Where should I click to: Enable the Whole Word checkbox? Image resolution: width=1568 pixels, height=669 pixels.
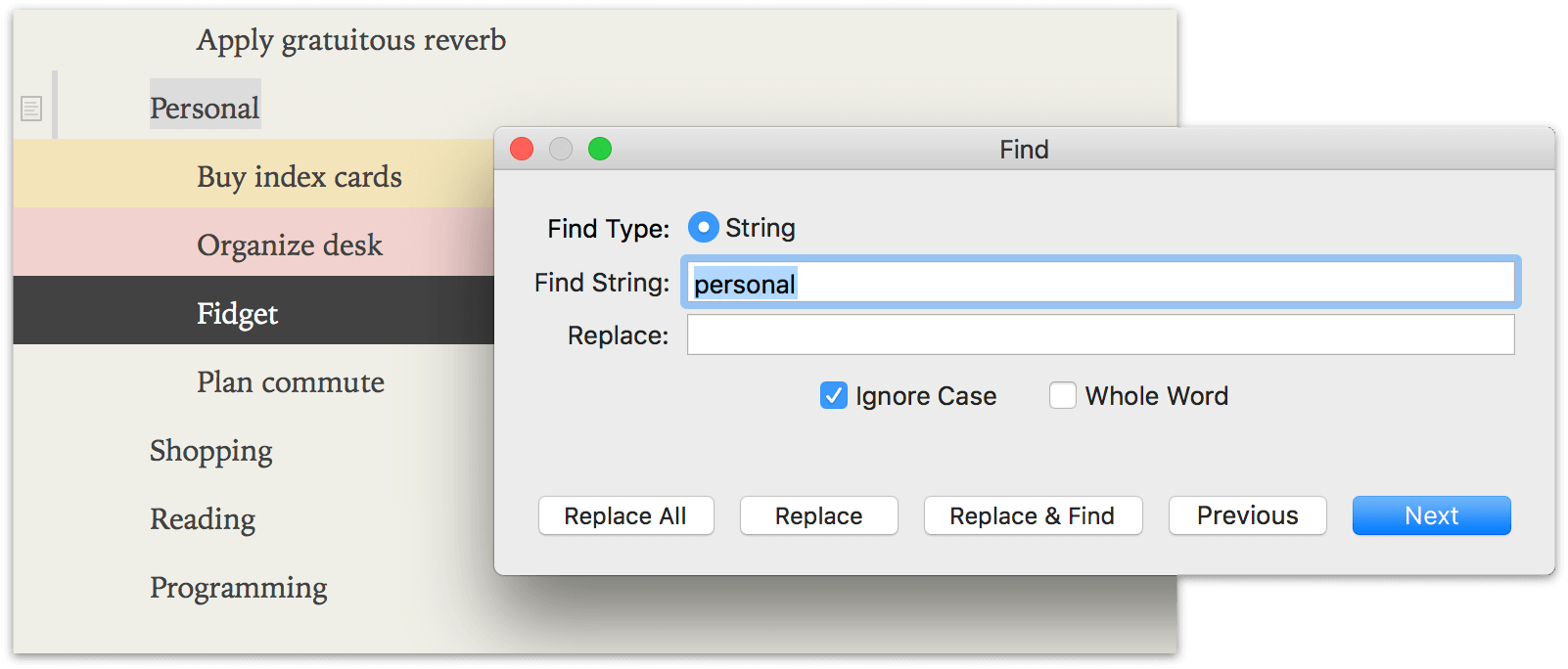(1063, 396)
